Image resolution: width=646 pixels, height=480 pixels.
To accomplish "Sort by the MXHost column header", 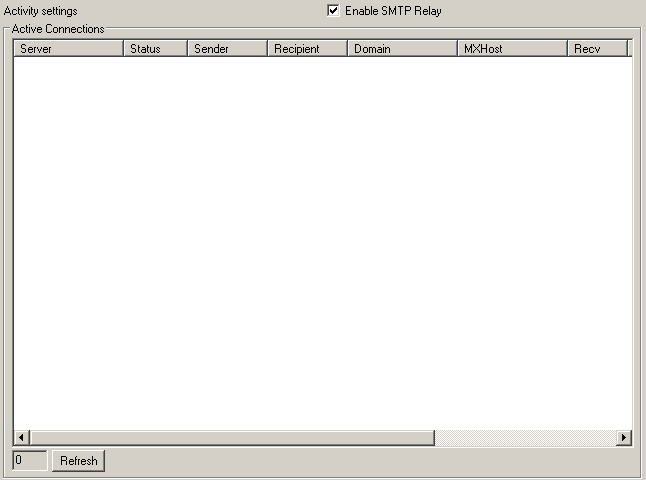I will 512,48.
